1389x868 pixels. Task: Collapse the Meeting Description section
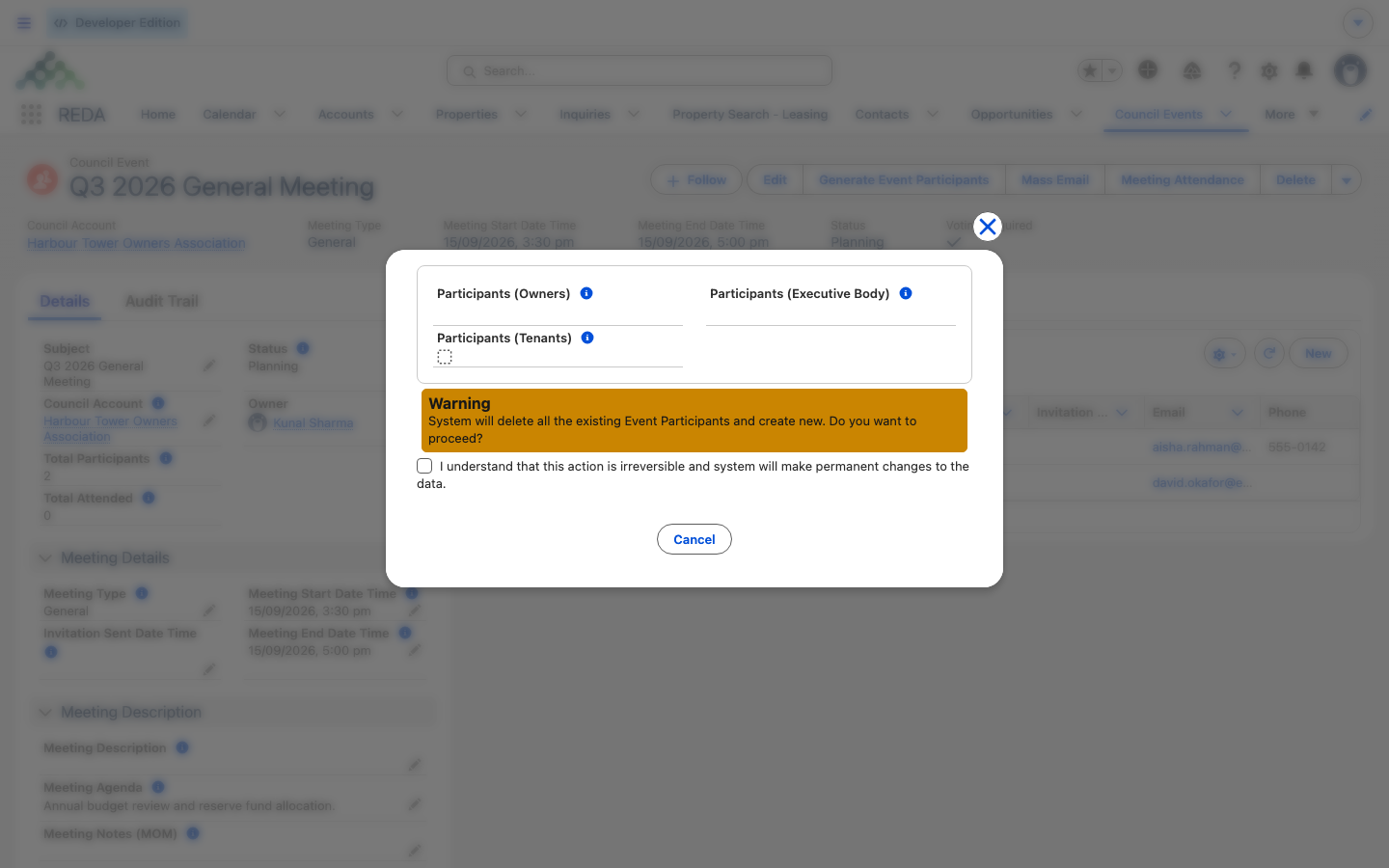(x=45, y=713)
